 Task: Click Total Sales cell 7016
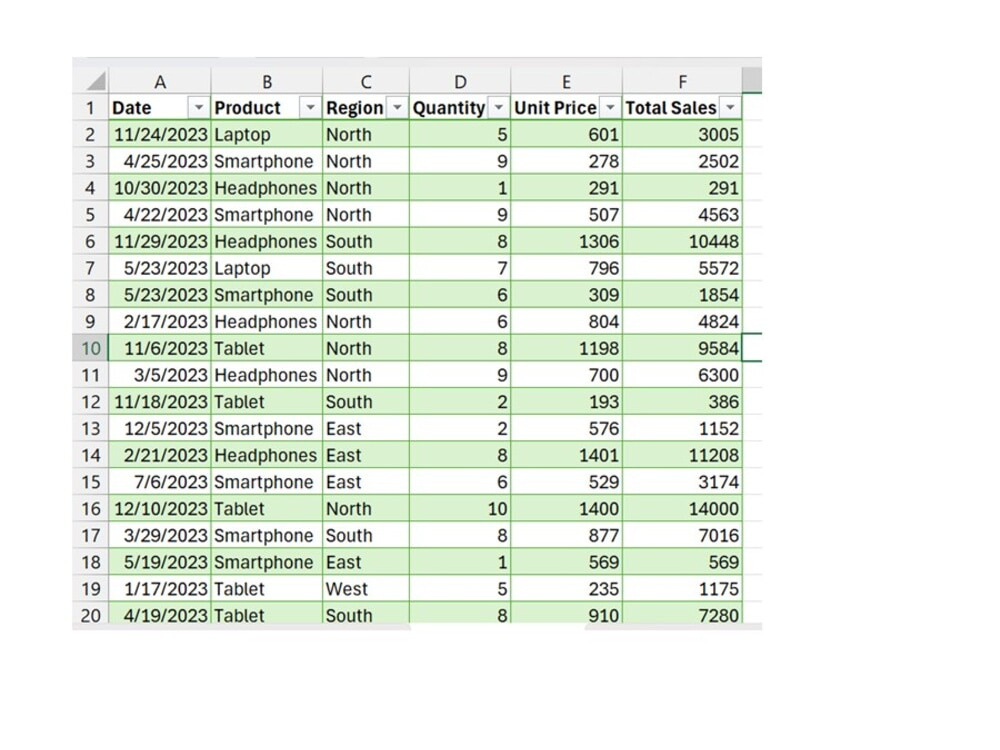coord(682,536)
